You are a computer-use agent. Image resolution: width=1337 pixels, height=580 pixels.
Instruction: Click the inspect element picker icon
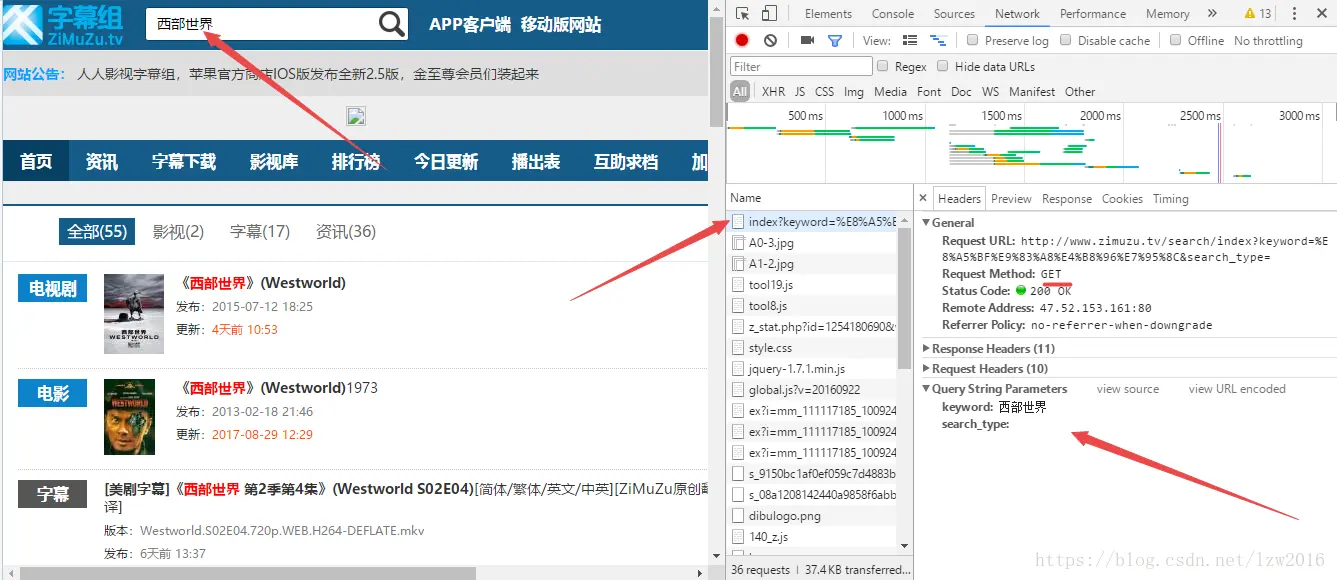[x=742, y=13]
